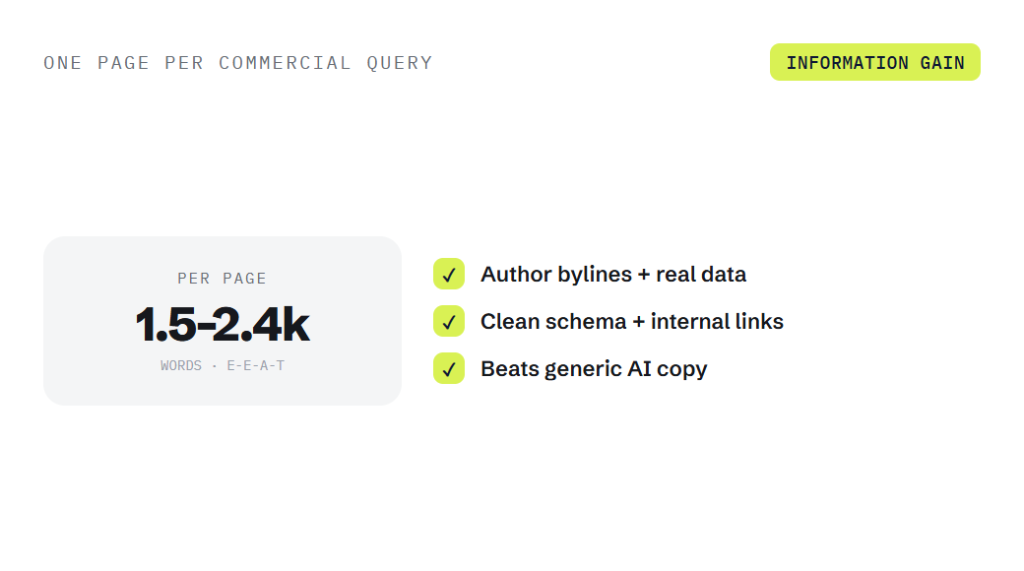
Task: Click the word GAIN in the green badge
Action: [942, 63]
